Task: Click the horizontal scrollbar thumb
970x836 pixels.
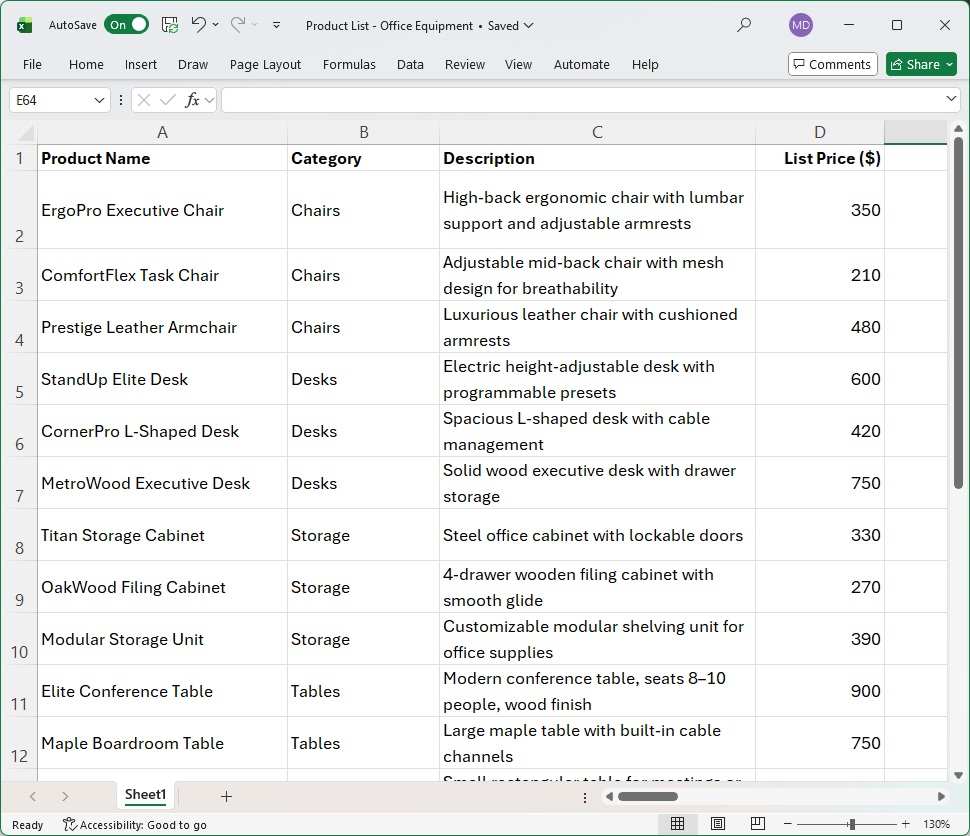Action: pyautogui.click(x=647, y=796)
